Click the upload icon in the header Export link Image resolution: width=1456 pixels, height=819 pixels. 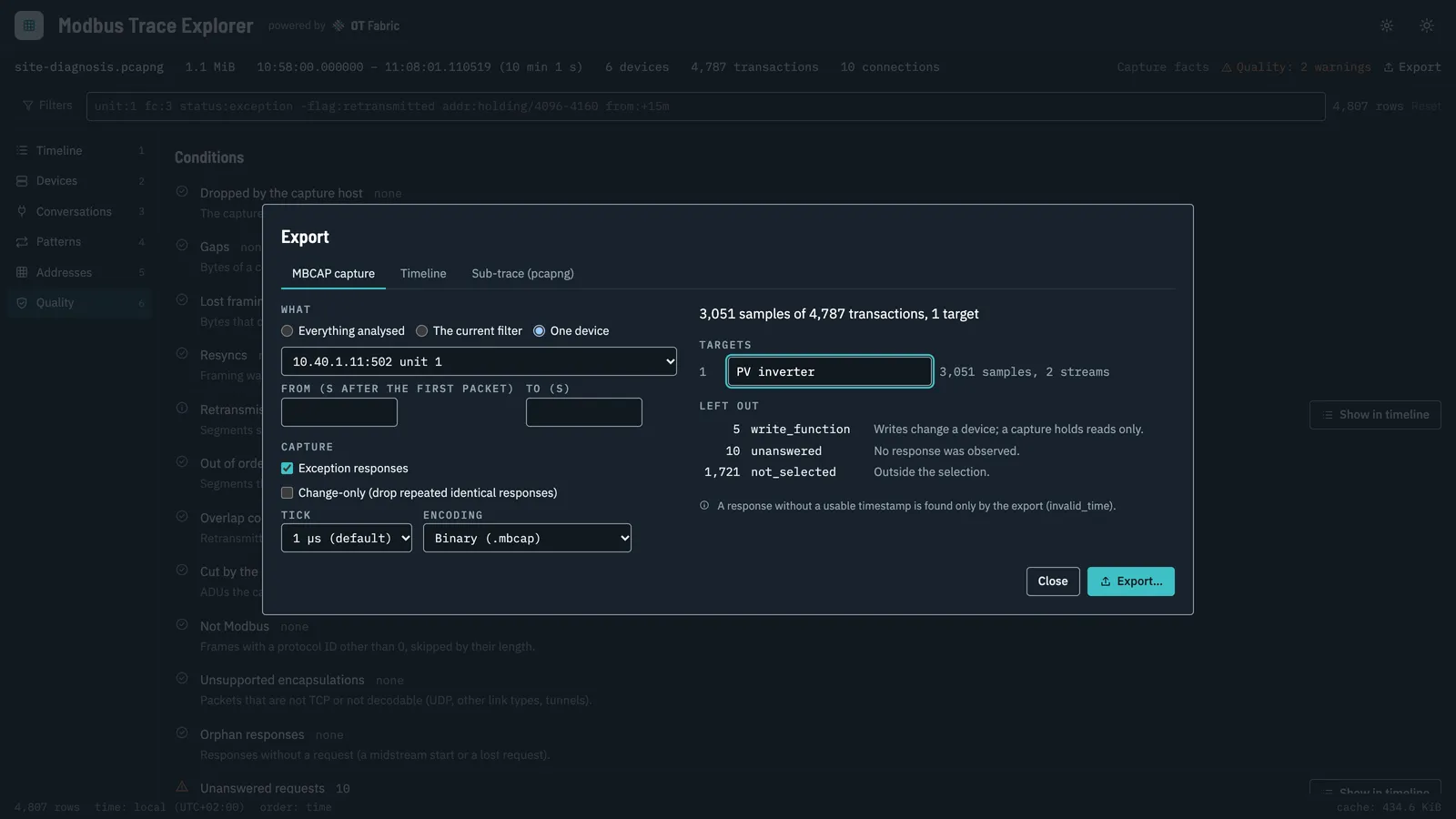1389,67
